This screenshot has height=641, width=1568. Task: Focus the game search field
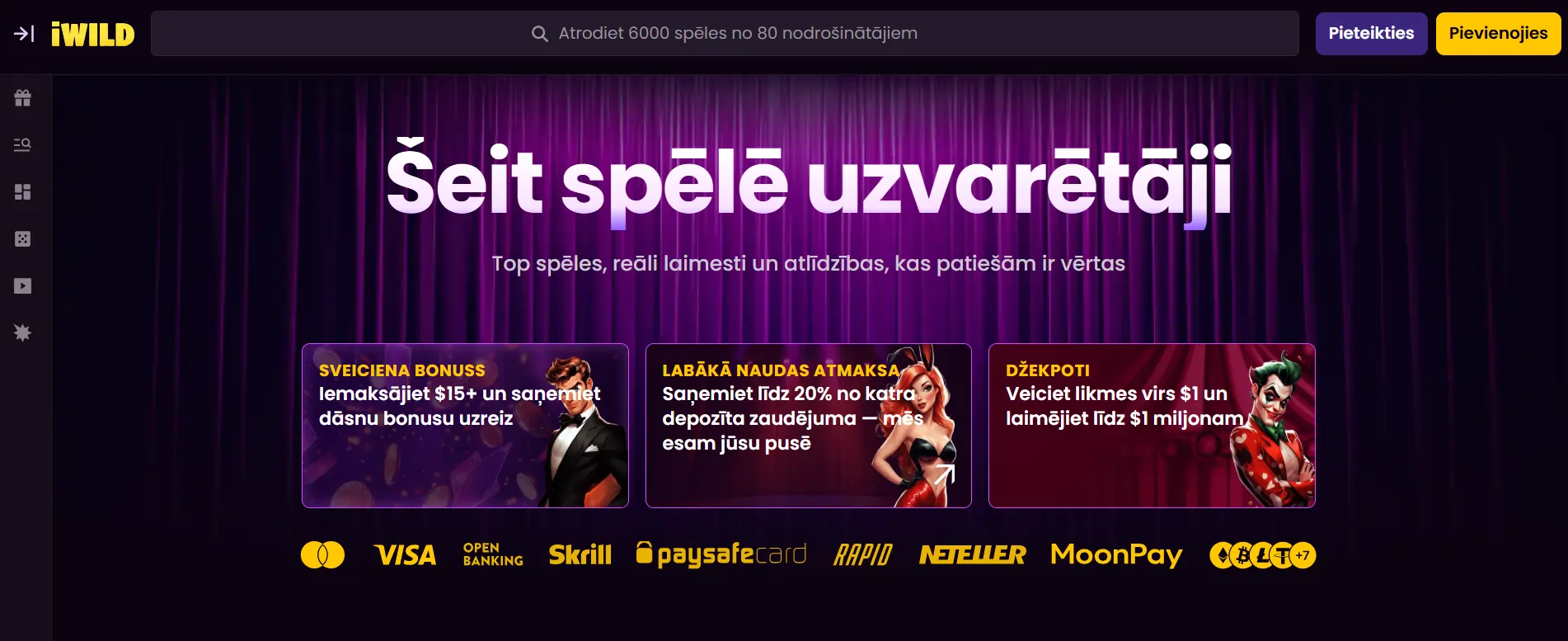[725, 34]
